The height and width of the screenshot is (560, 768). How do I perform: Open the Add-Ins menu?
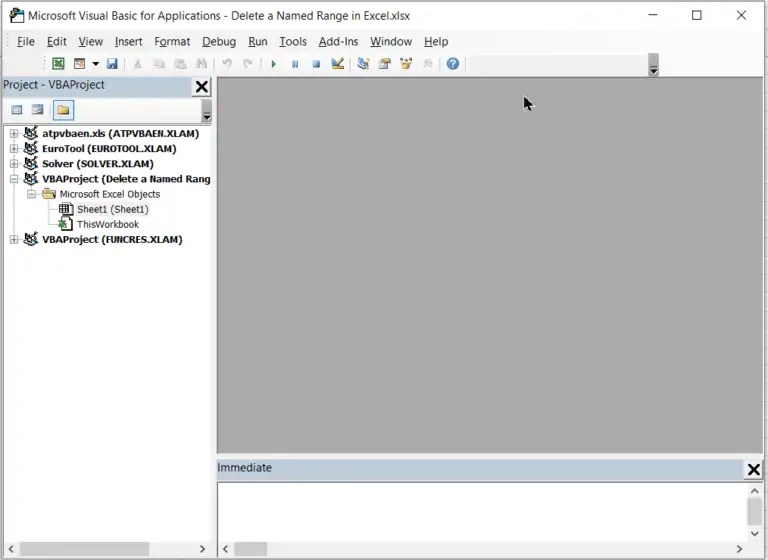coord(338,42)
